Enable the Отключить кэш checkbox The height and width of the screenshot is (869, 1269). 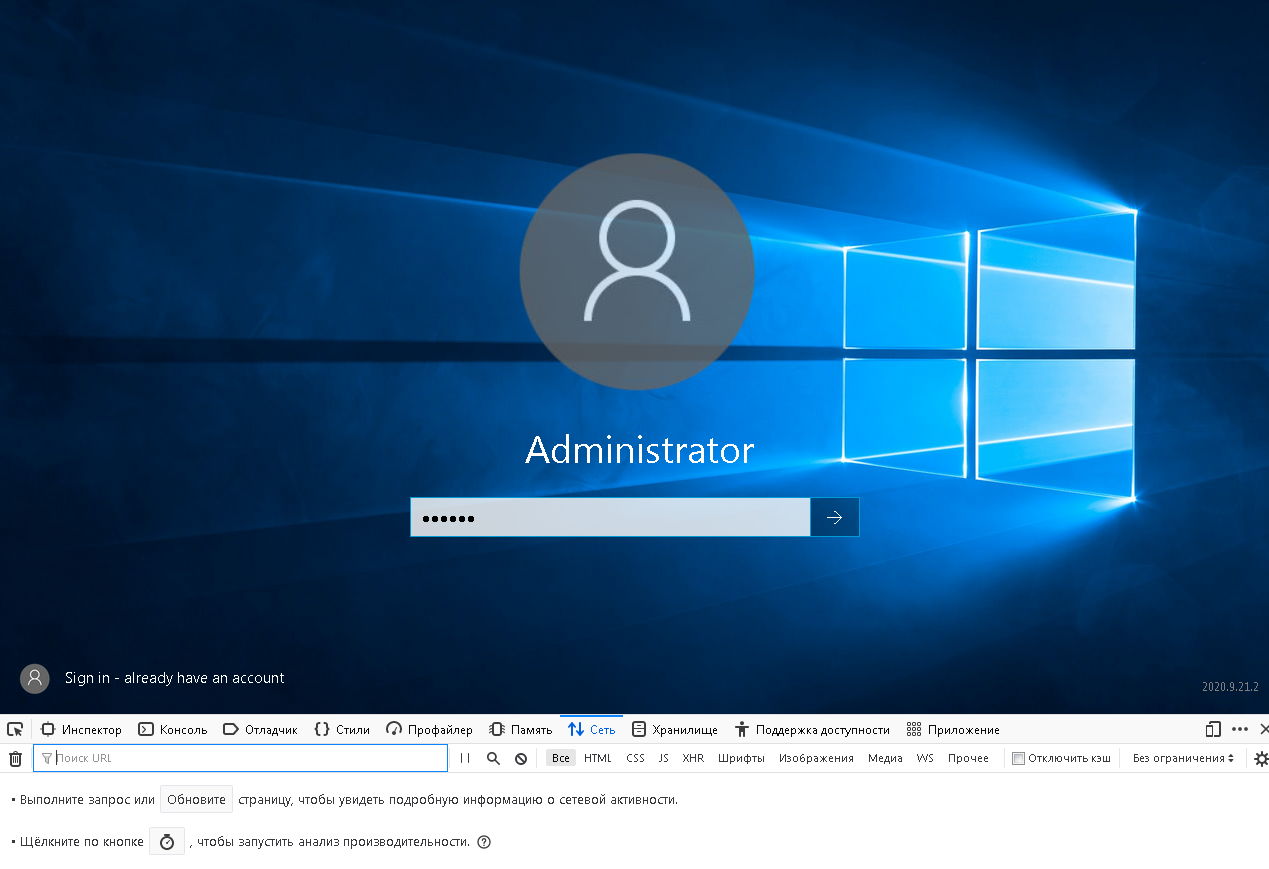coord(1018,758)
